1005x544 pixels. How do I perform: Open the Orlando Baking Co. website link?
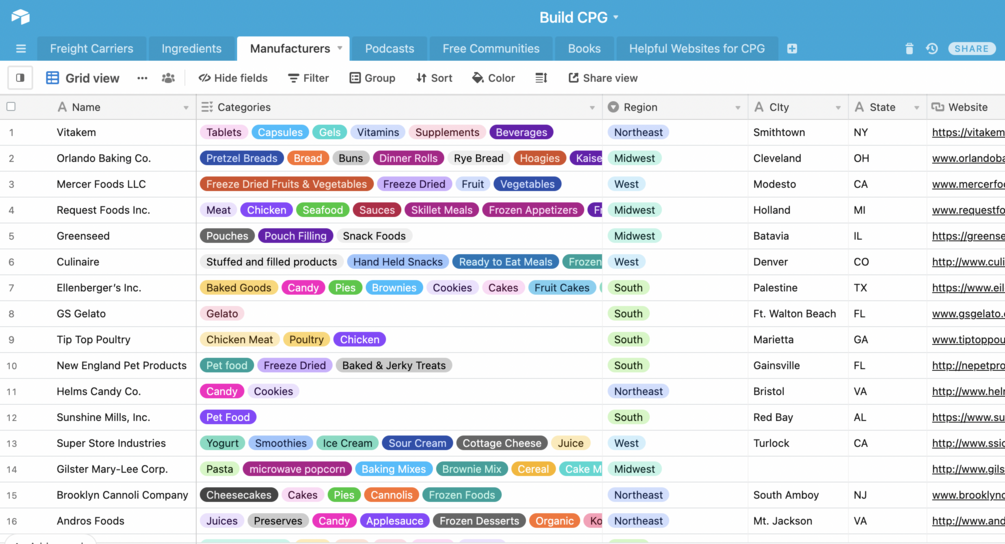(x=968, y=158)
